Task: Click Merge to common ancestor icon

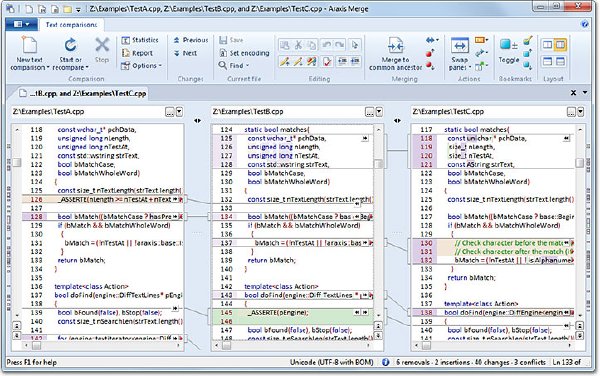Action: 395,46
